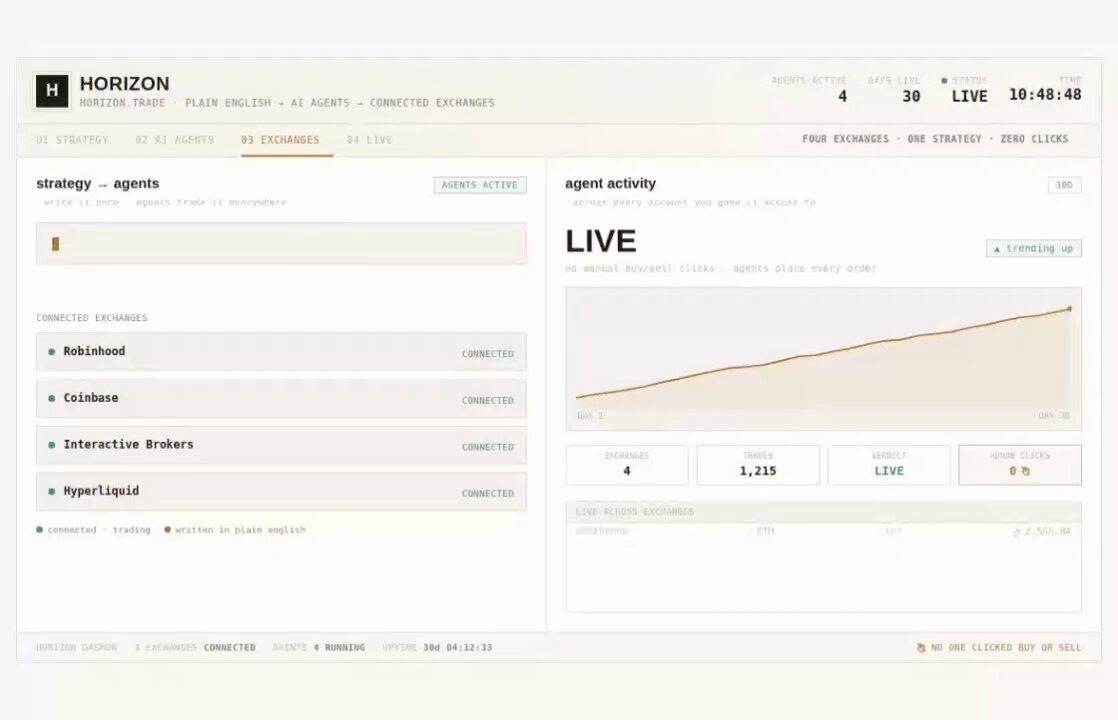
Task: Click the uptime value 30d 04:12:33
Action: pyautogui.click(x=458, y=647)
